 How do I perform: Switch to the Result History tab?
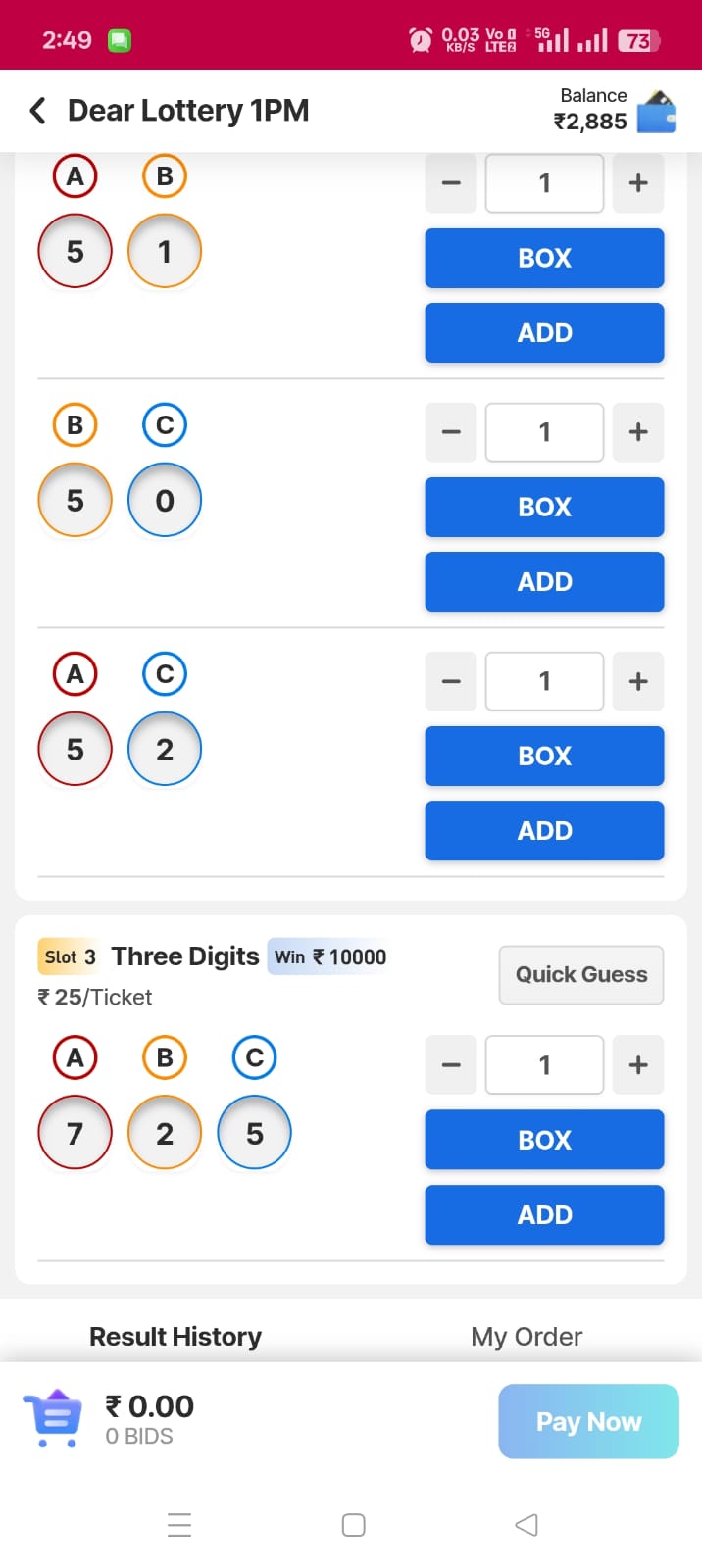point(175,1337)
